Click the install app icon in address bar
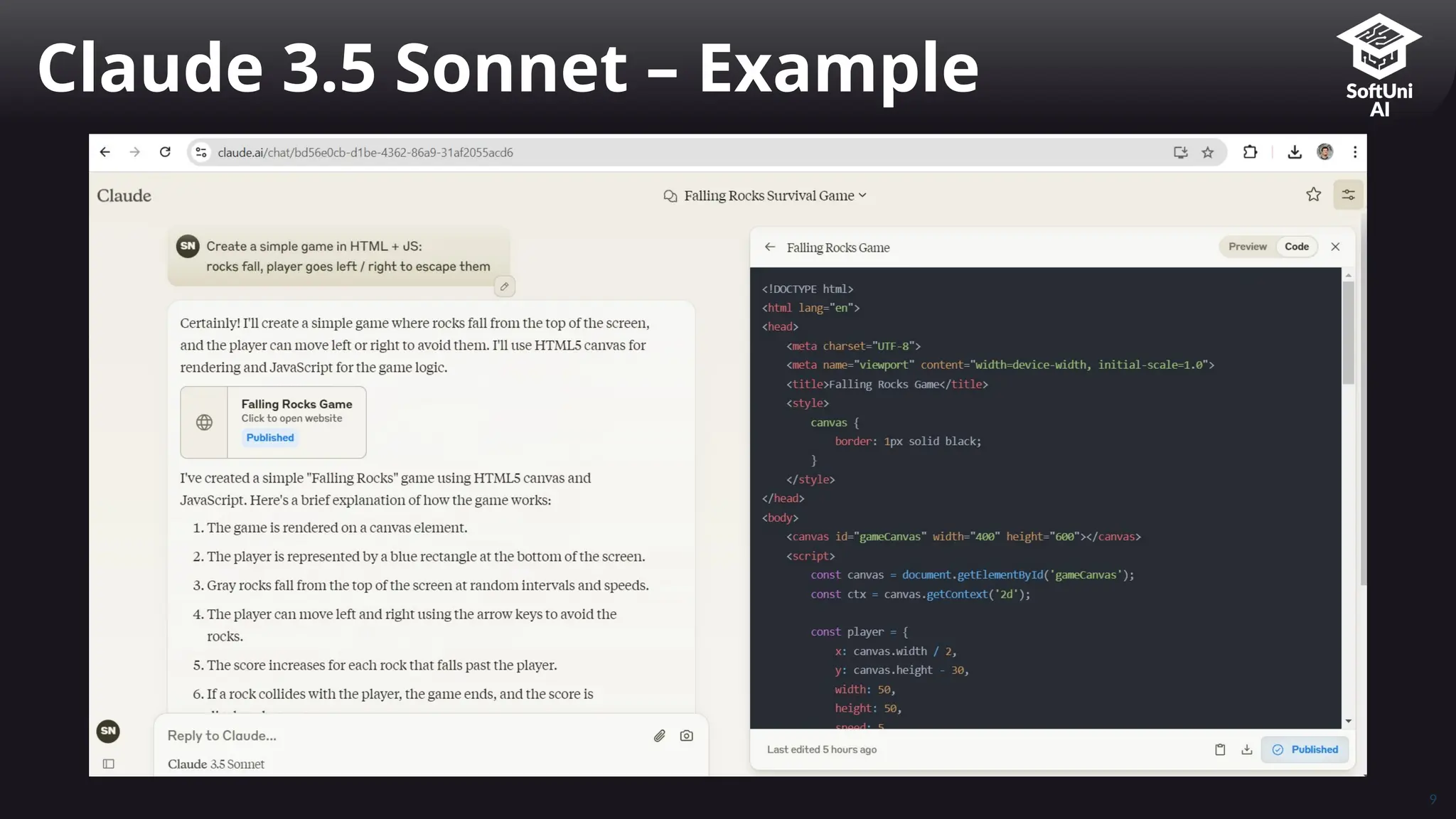This screenshot has width=1456, height=819. coord(1180,152)
